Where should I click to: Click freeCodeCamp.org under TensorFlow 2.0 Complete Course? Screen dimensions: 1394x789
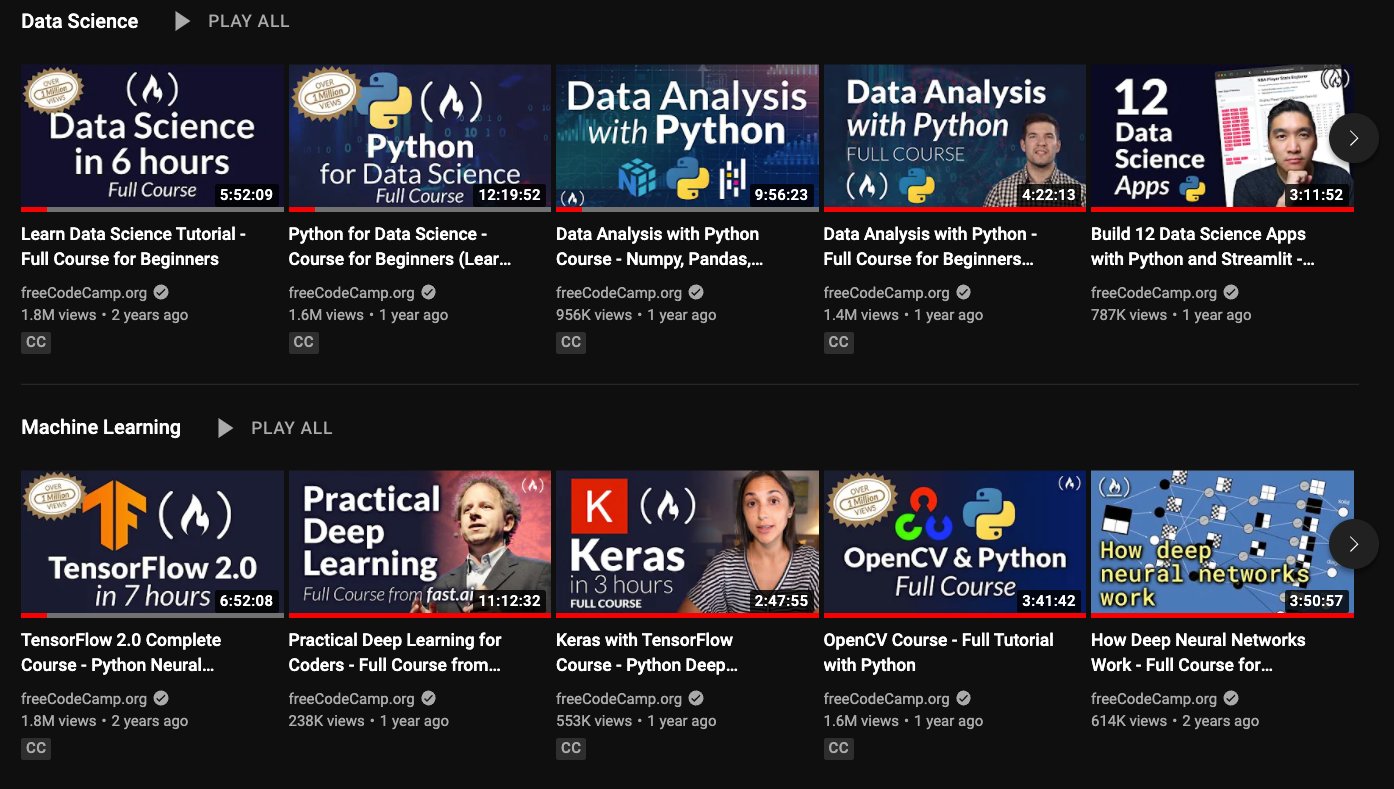pyautogui.click(x=84, y=699)
